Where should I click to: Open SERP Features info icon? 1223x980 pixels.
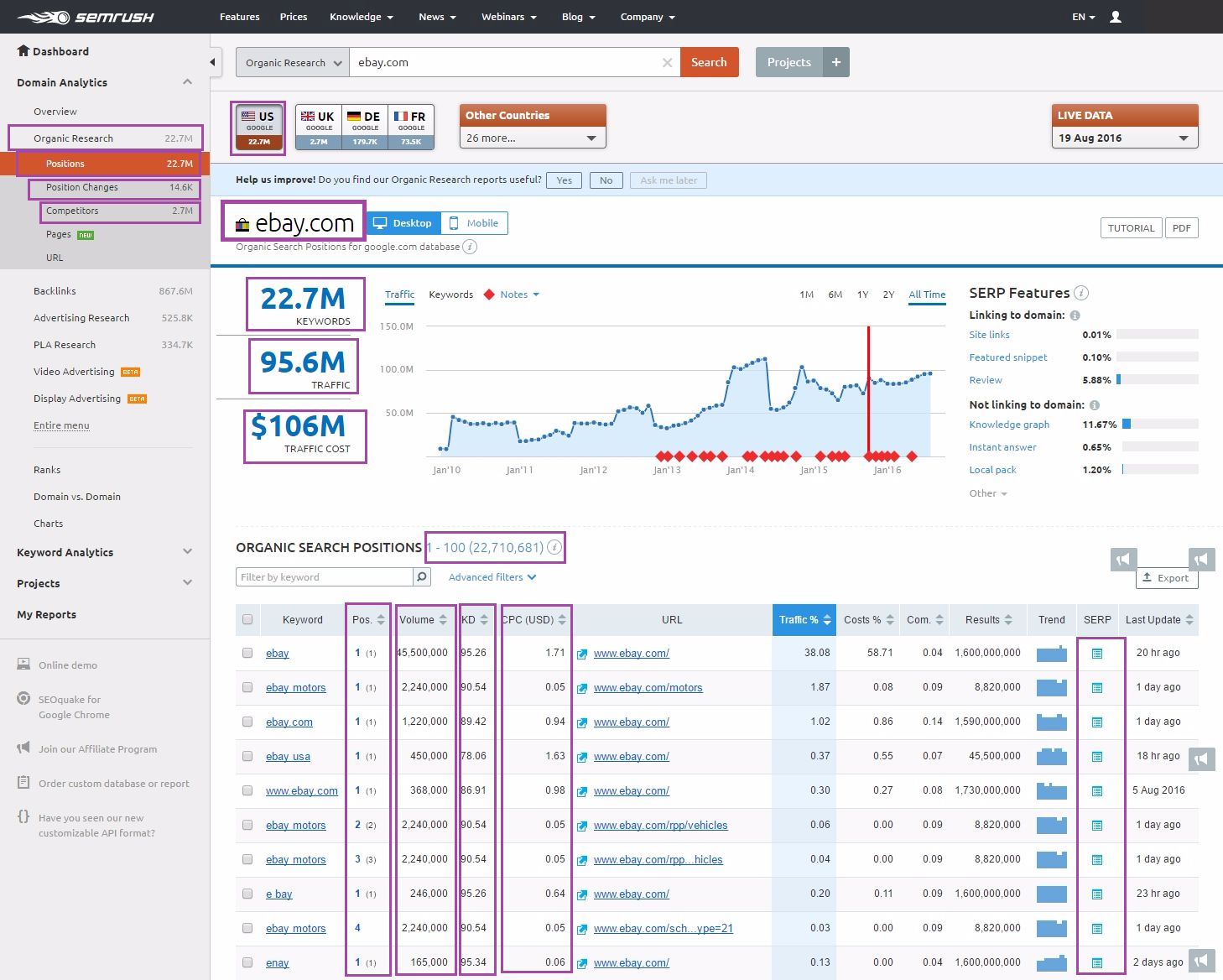coord(1081,293)
